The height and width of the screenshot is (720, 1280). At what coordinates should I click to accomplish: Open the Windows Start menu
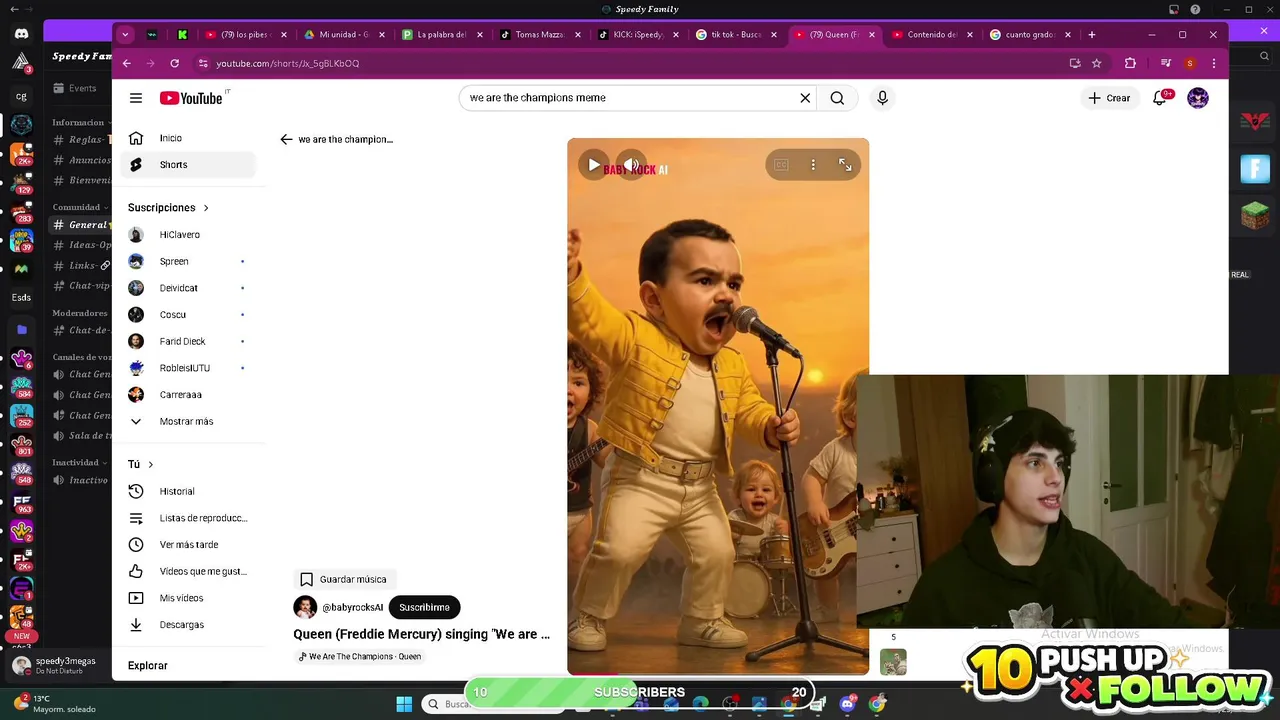404,704
